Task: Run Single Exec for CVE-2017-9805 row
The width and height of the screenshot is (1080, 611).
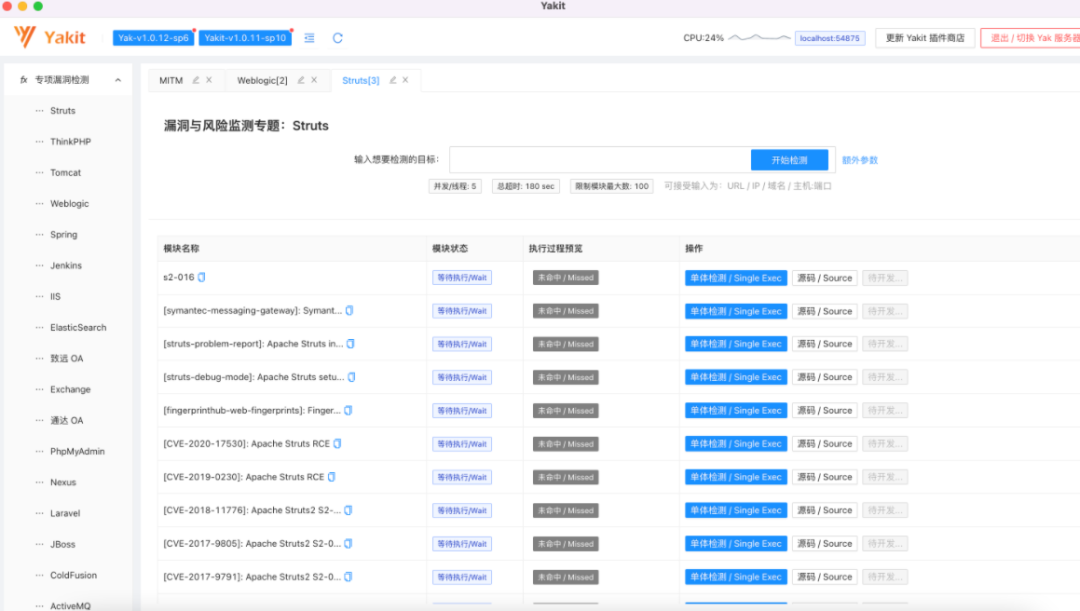Action: [736, 543]
